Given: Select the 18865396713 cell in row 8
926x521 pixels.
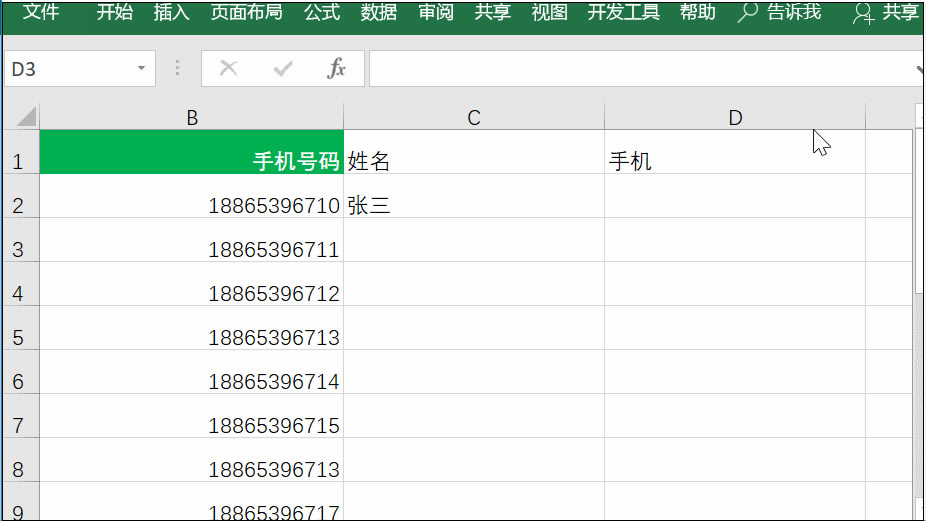Looking at the screenshot, I should pos(191,460).
